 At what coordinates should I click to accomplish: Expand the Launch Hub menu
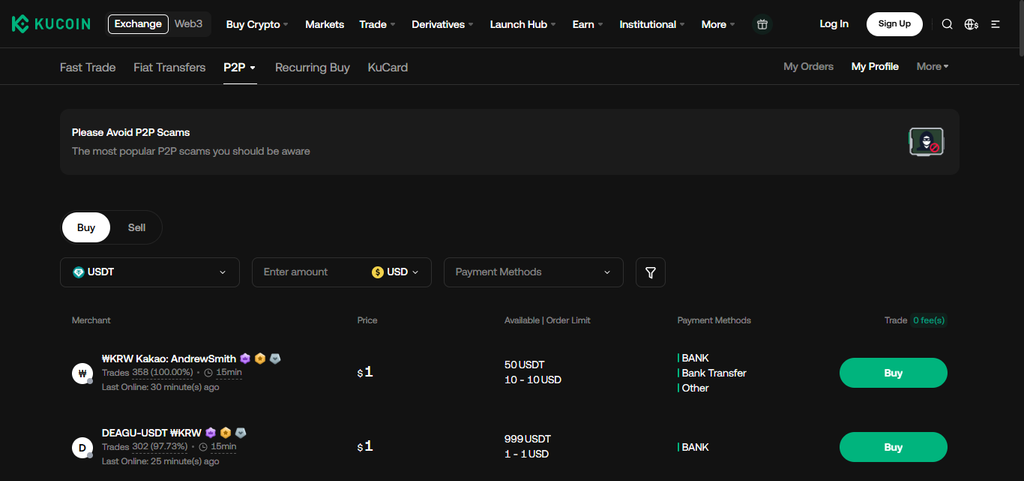tap(523, 24)
